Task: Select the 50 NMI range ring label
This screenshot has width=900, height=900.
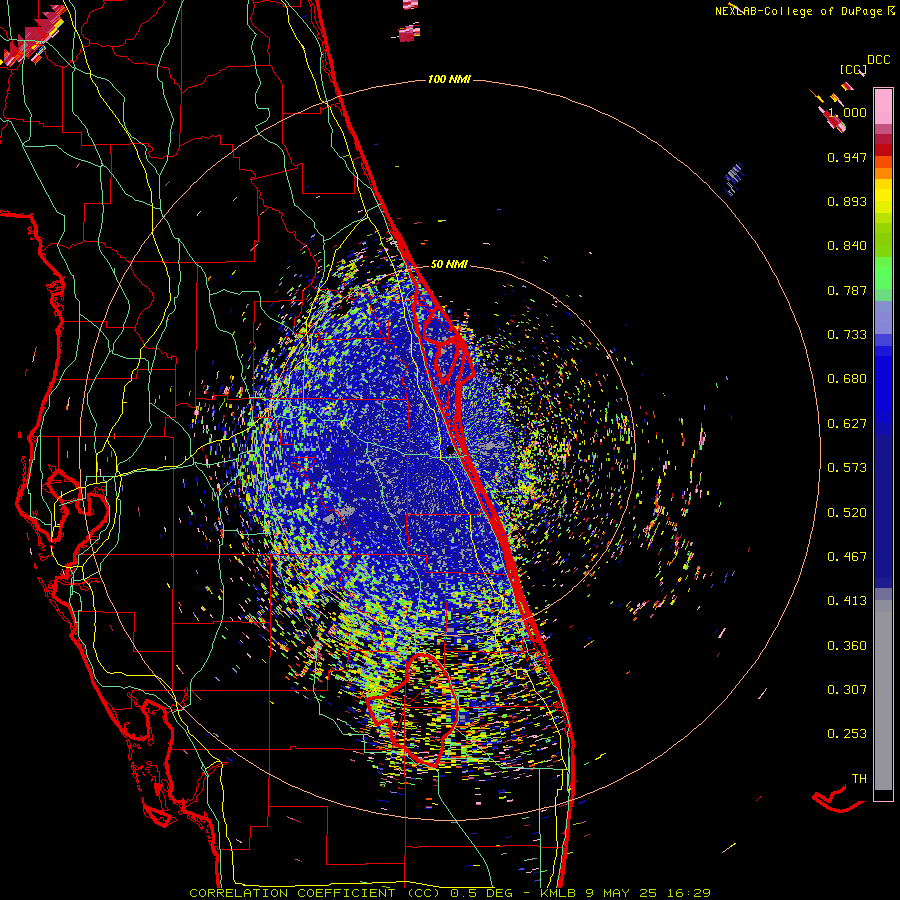Action: click(449, 264)
